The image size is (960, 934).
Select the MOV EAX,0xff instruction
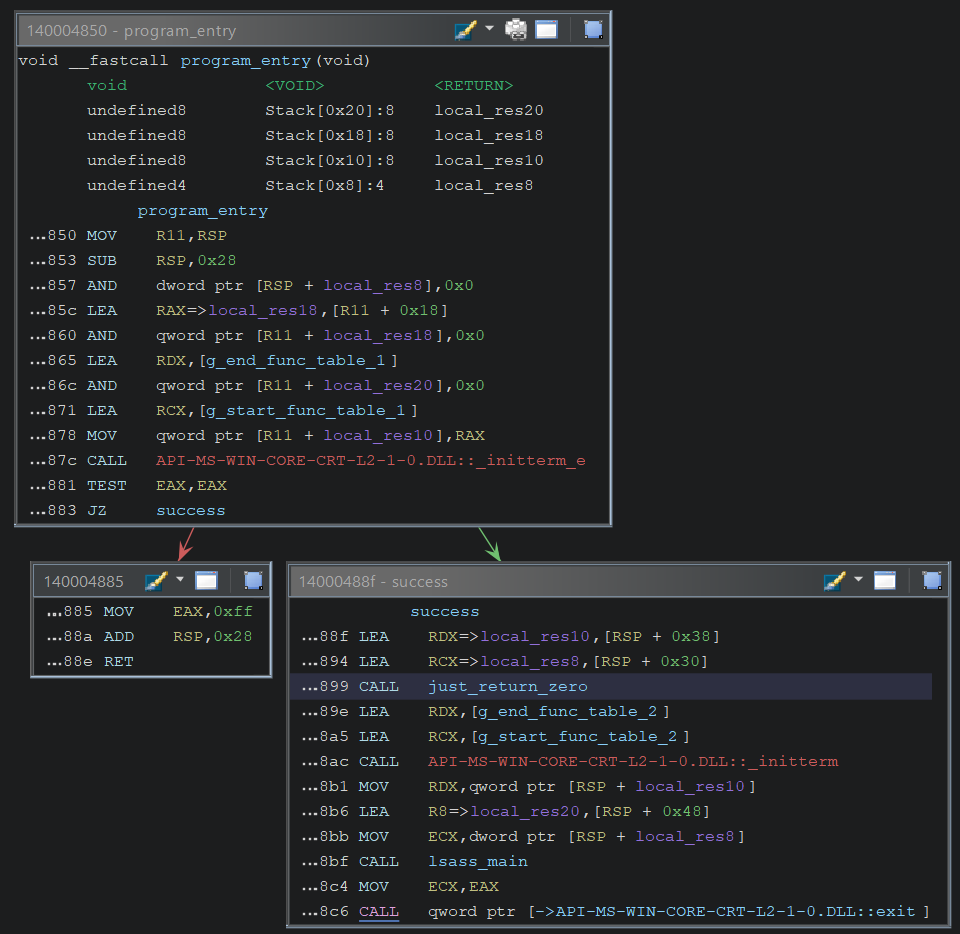tap(149, 611)
